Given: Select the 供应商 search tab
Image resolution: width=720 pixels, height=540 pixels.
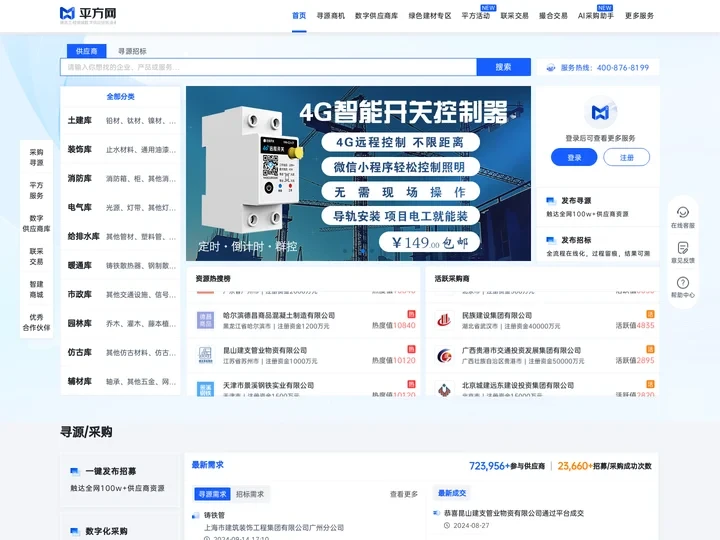Looking at the screenshot, I should (86, 51).
